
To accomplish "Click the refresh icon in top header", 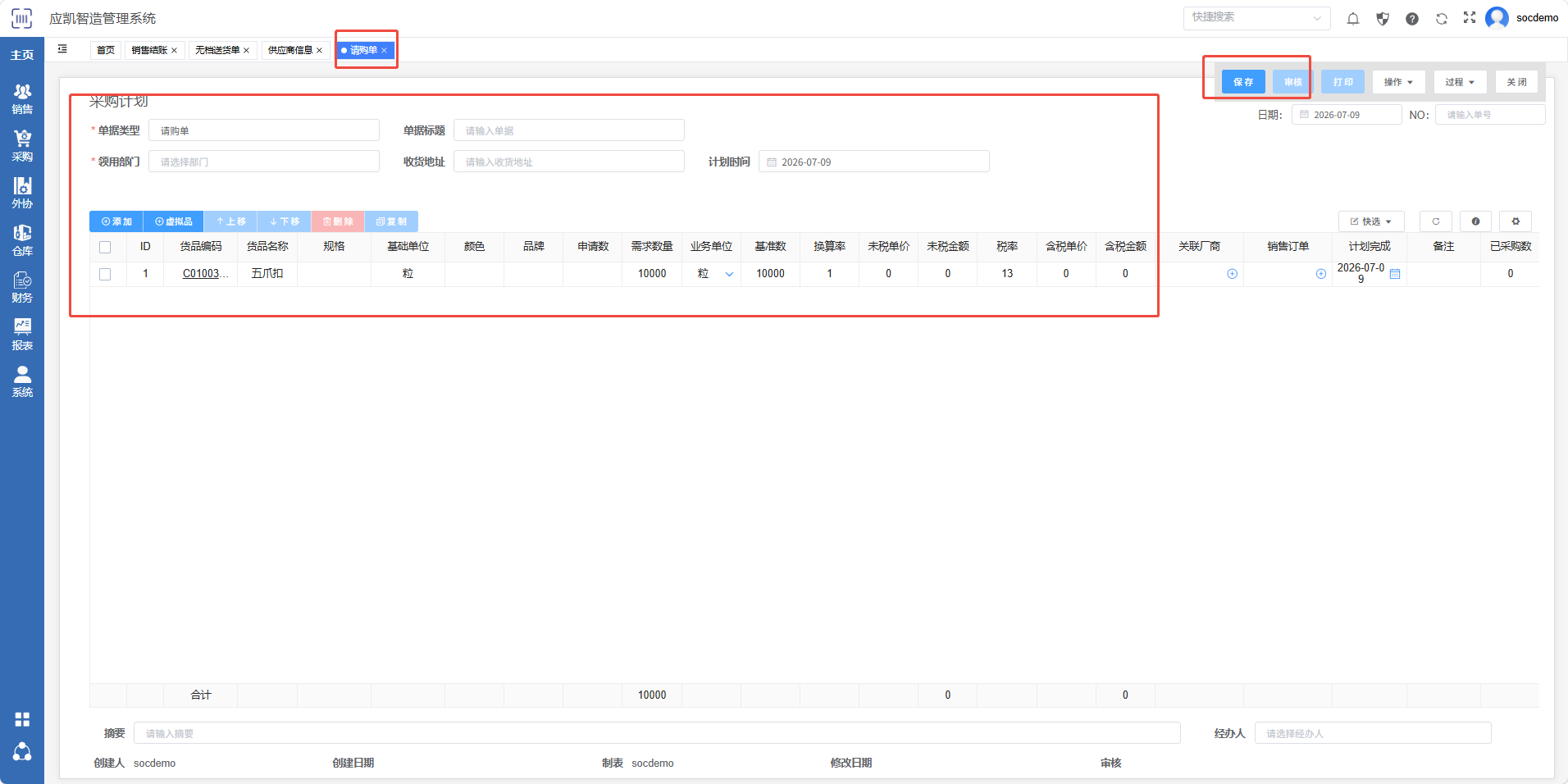I will 1442,18.
